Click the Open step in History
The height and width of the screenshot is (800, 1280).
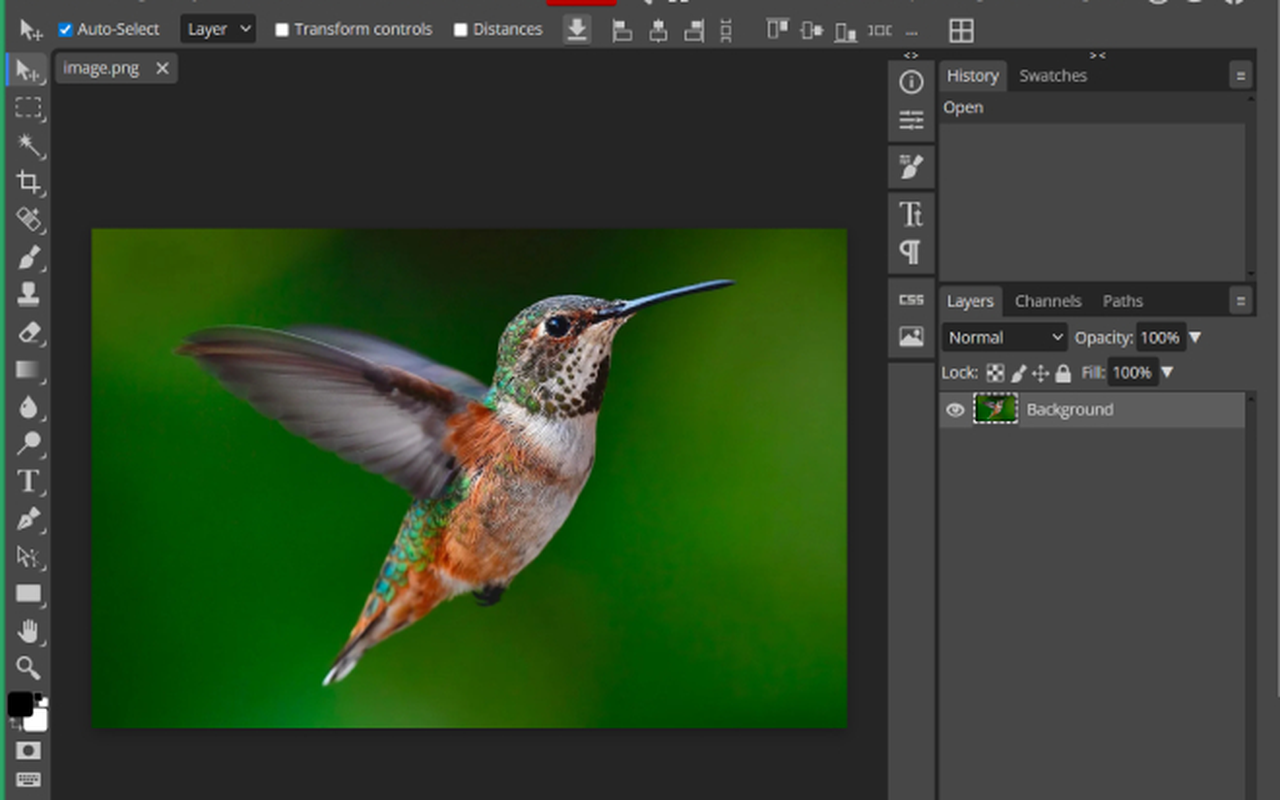point(1092,108)
